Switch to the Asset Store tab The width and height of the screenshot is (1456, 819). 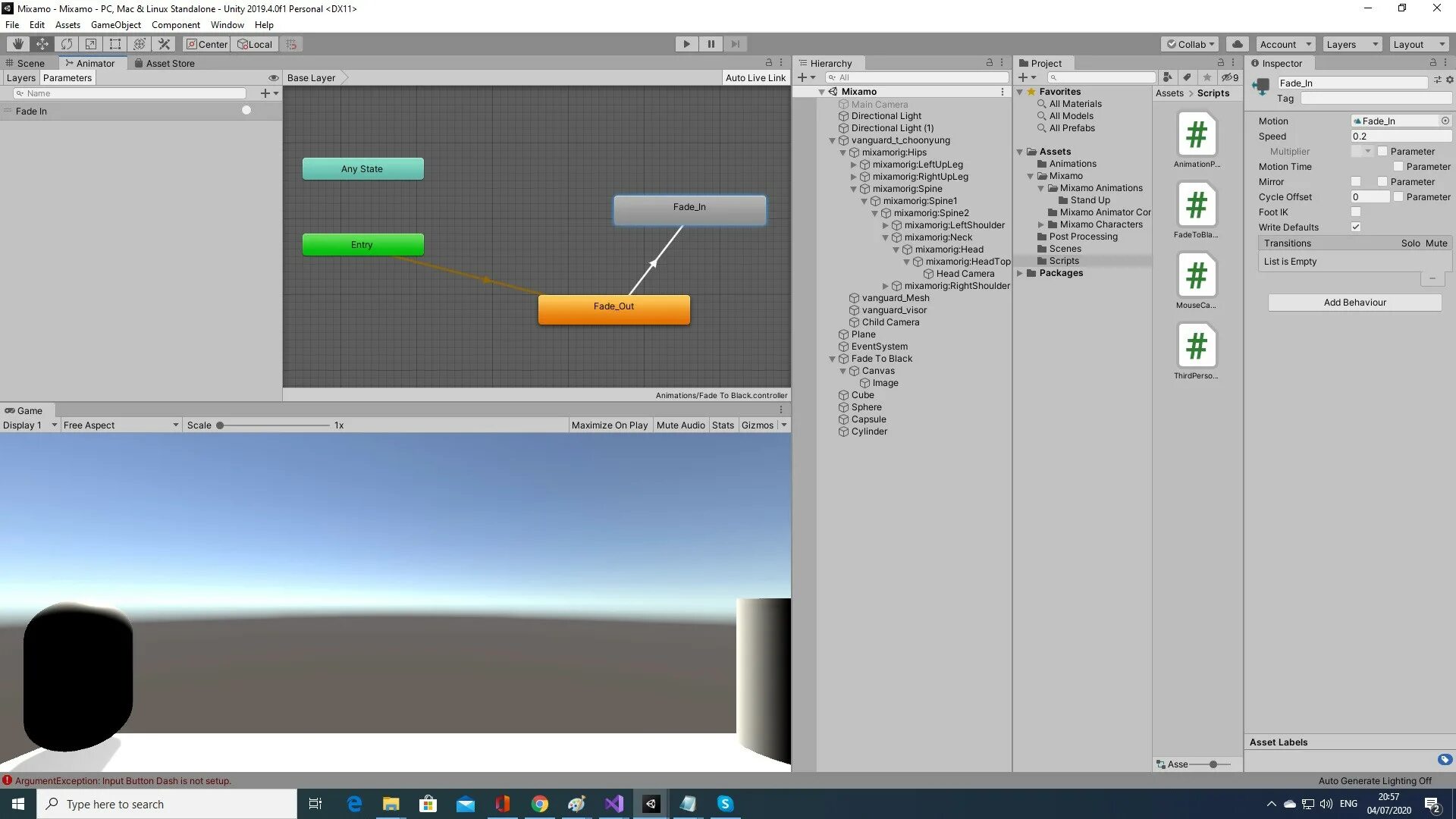(170, 63)
